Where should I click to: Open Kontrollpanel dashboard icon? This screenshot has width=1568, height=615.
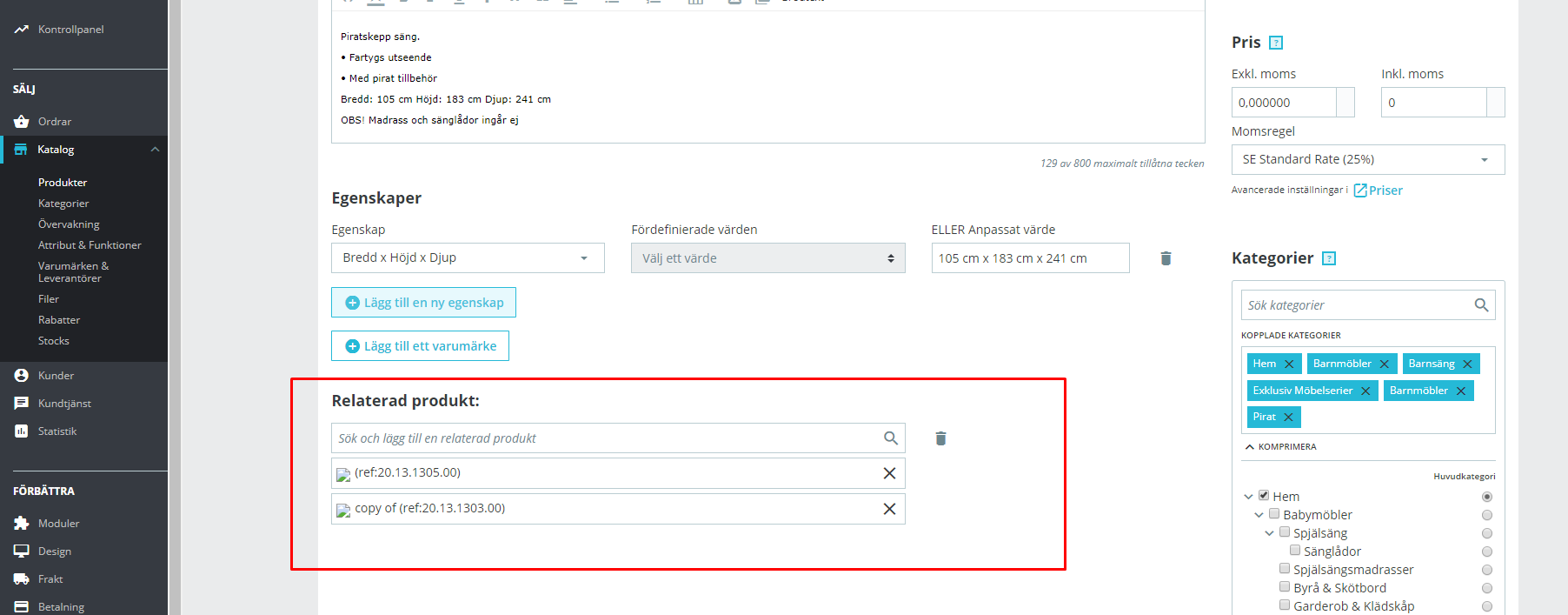(22, 30)
